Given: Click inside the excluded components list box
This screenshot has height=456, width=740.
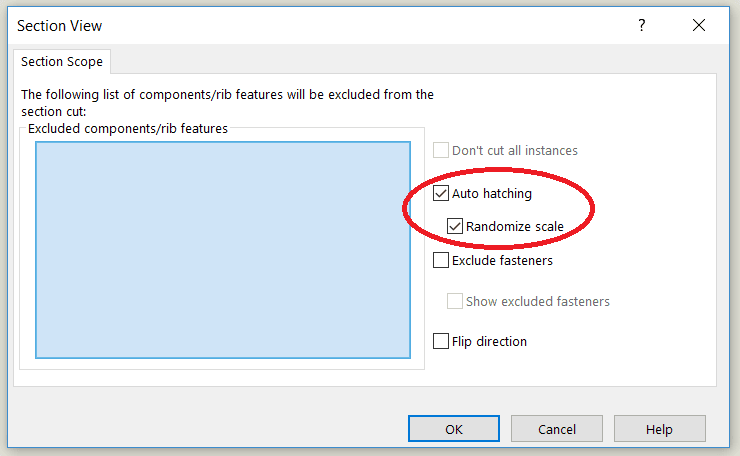Looking at the screenshot, I should [223, 250].
